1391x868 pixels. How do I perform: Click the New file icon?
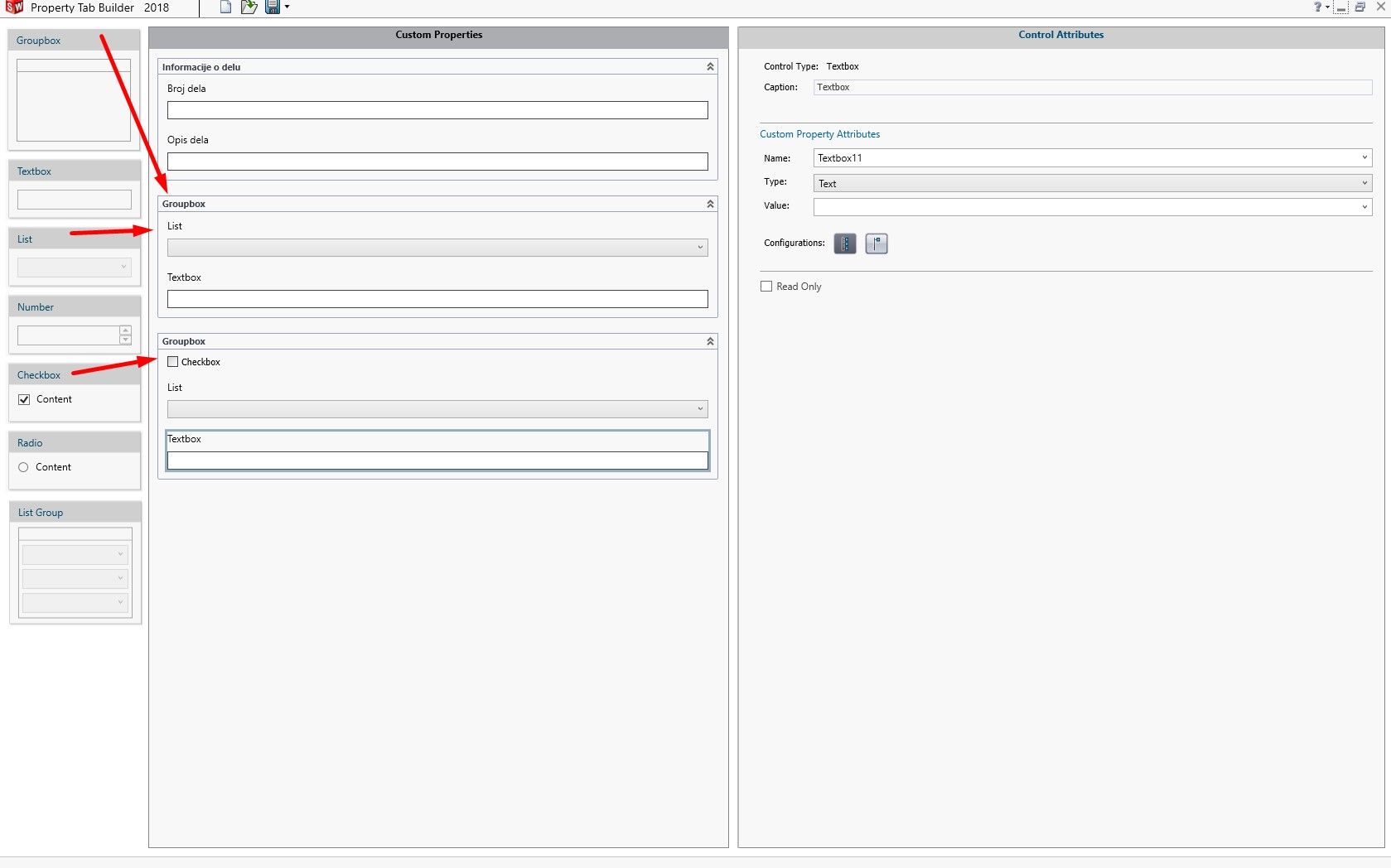pyautogui.click(x=225, y=7)
